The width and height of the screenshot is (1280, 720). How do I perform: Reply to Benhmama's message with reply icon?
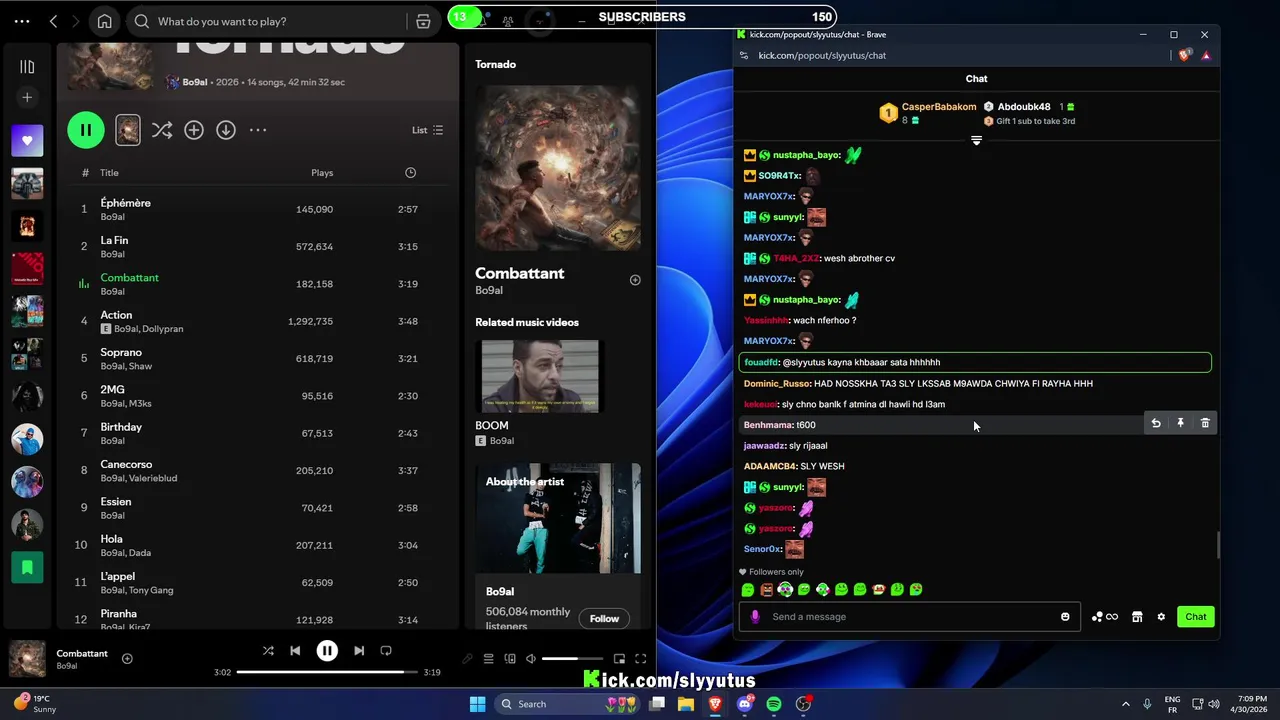pos(1156,424)
